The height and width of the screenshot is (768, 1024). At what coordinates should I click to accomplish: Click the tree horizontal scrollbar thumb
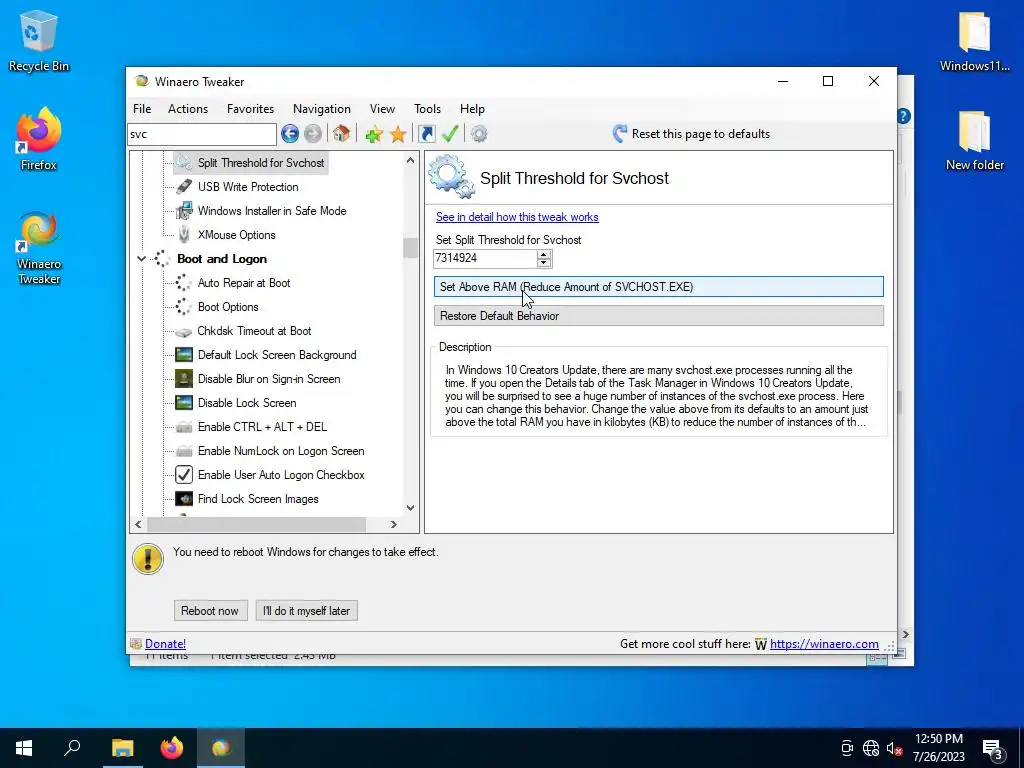click(256, 524)
